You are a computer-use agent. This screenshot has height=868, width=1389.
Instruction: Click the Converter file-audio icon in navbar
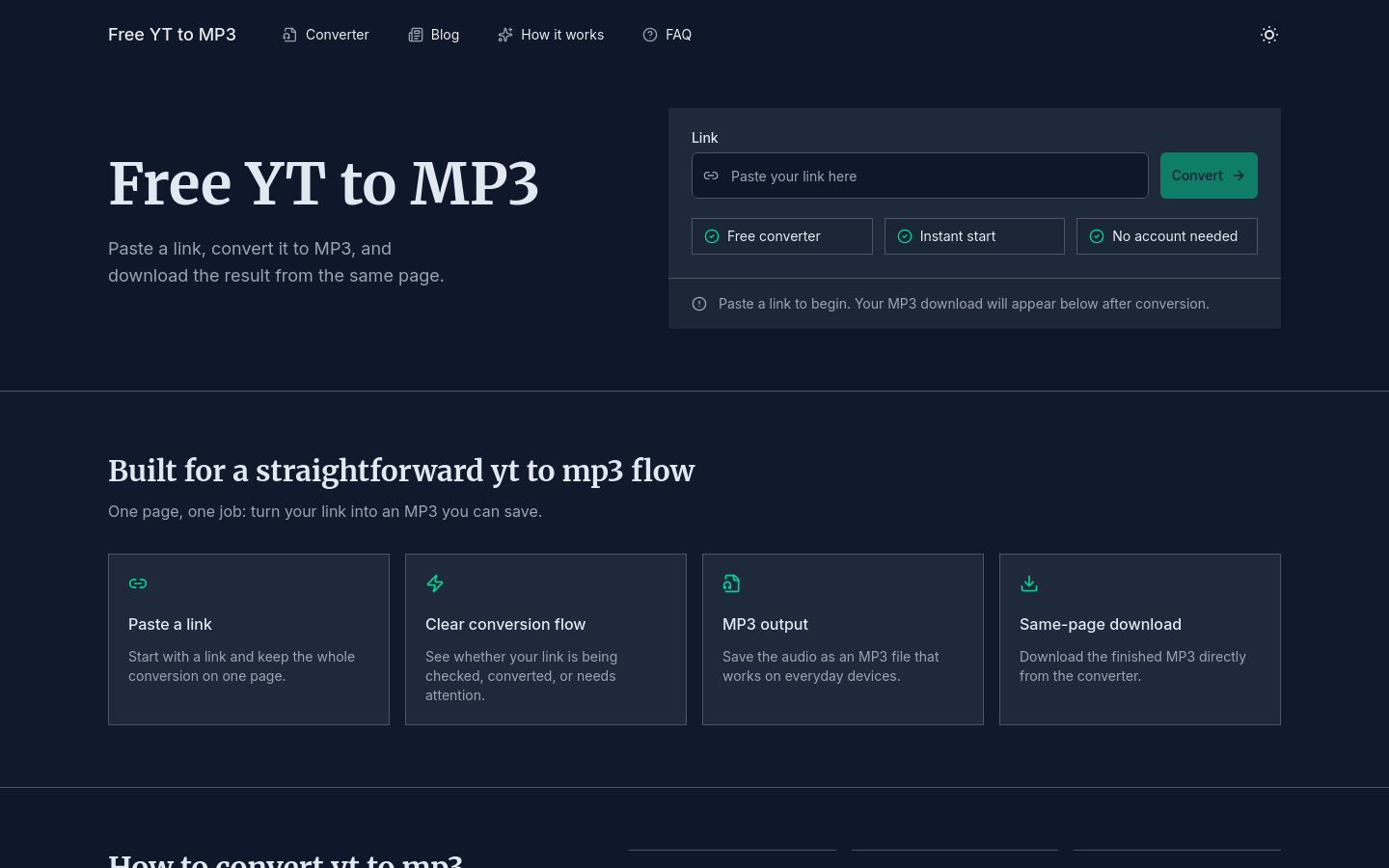coord(289,35)
